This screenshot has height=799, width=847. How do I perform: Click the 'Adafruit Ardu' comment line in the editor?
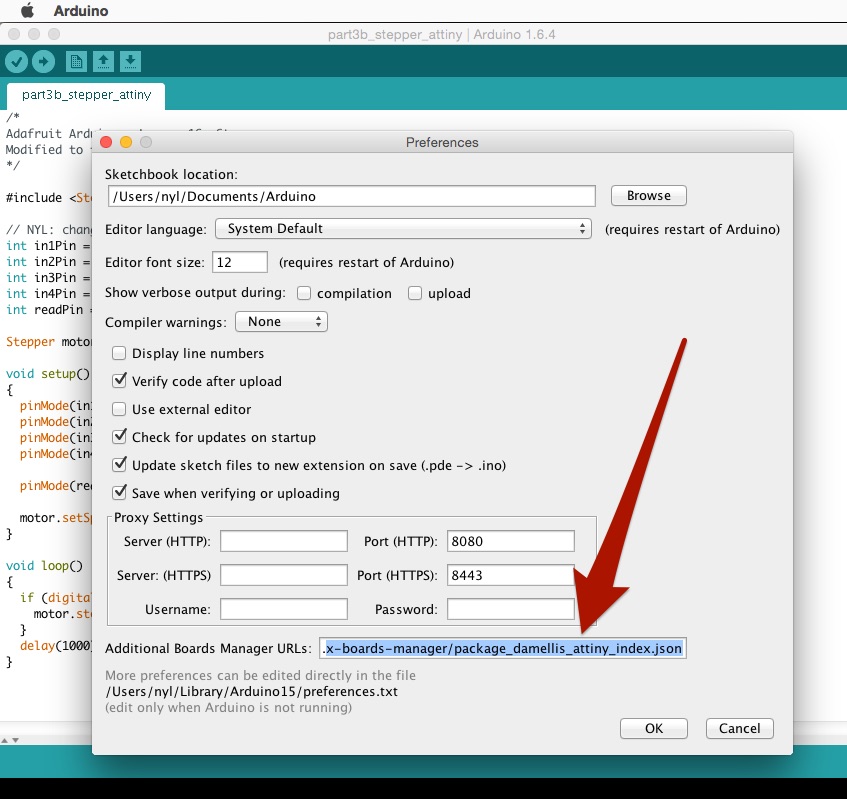coord(49,133)
